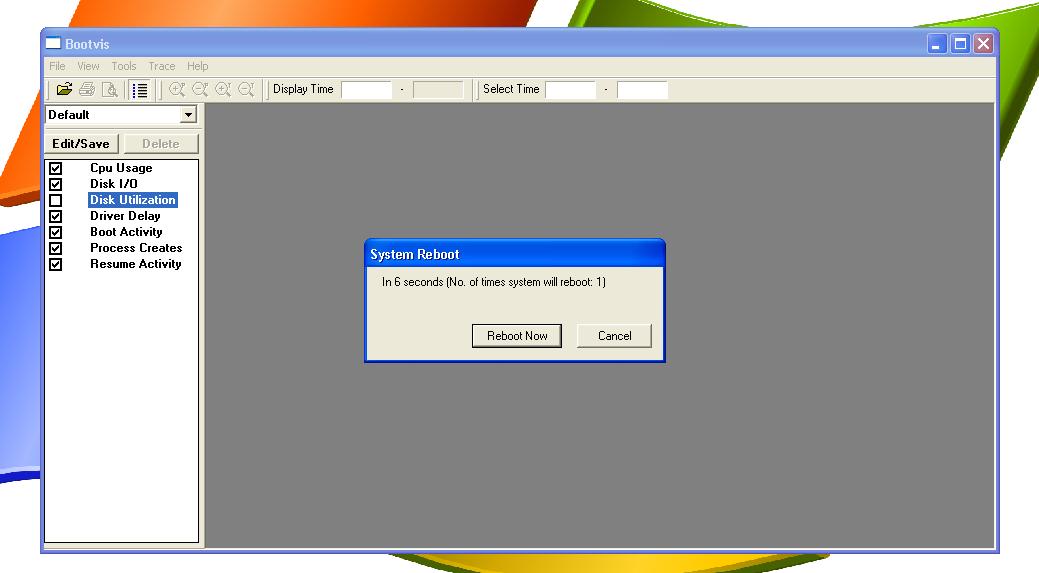The width and height of the screenshot is (1039, 573).
Task: Open the Help menu
Action: pos(197,66)
